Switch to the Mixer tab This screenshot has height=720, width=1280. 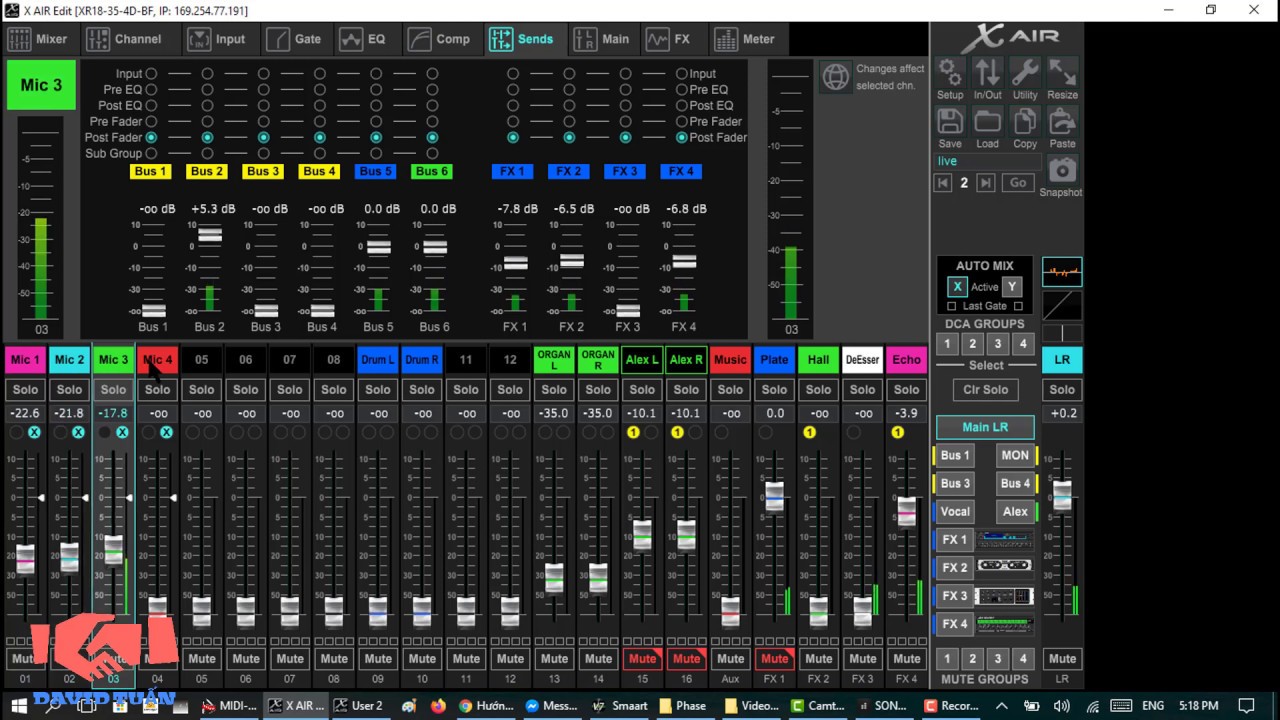pyautogui.click(x=38, y=39)
